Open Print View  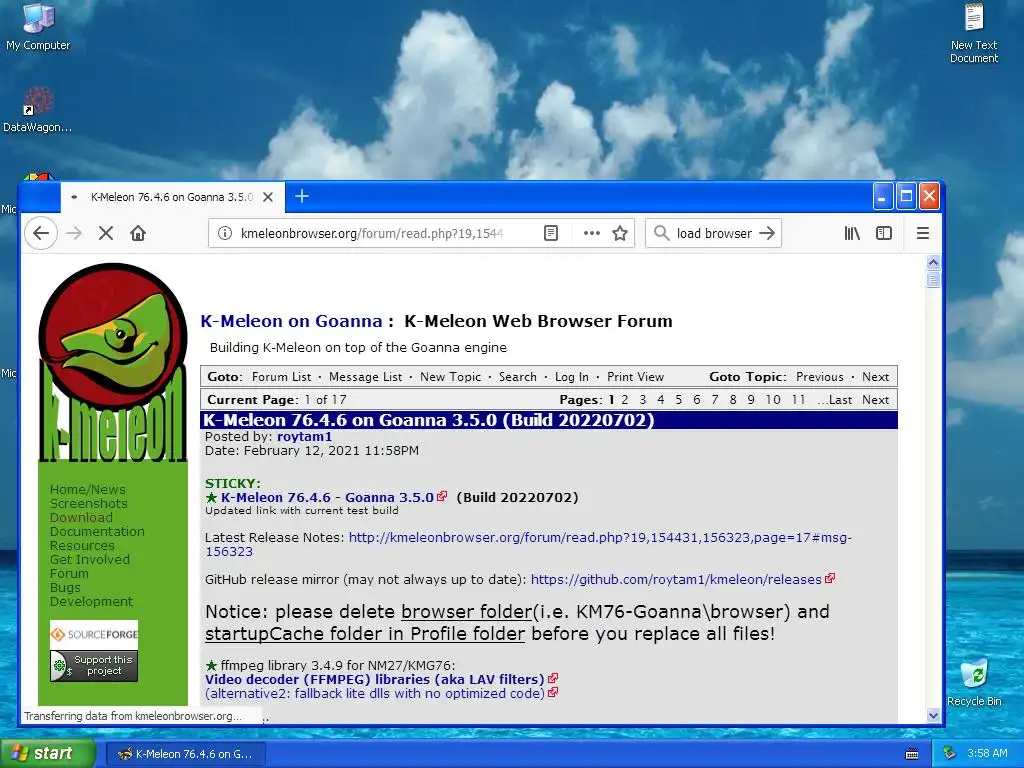coord(635,377)
